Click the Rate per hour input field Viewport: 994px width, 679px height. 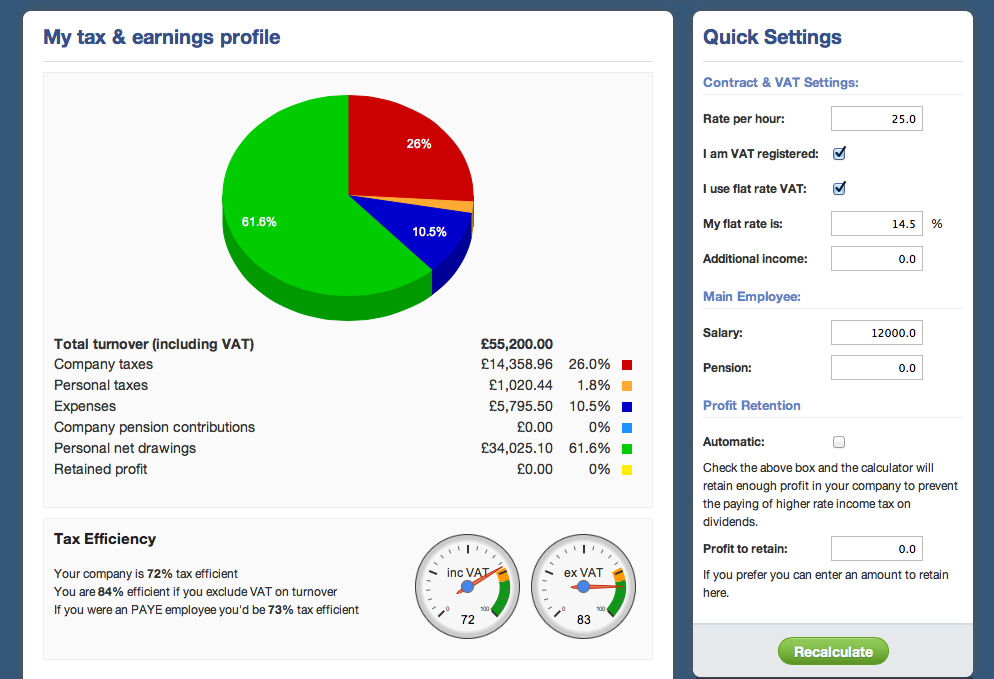[876, 119]
